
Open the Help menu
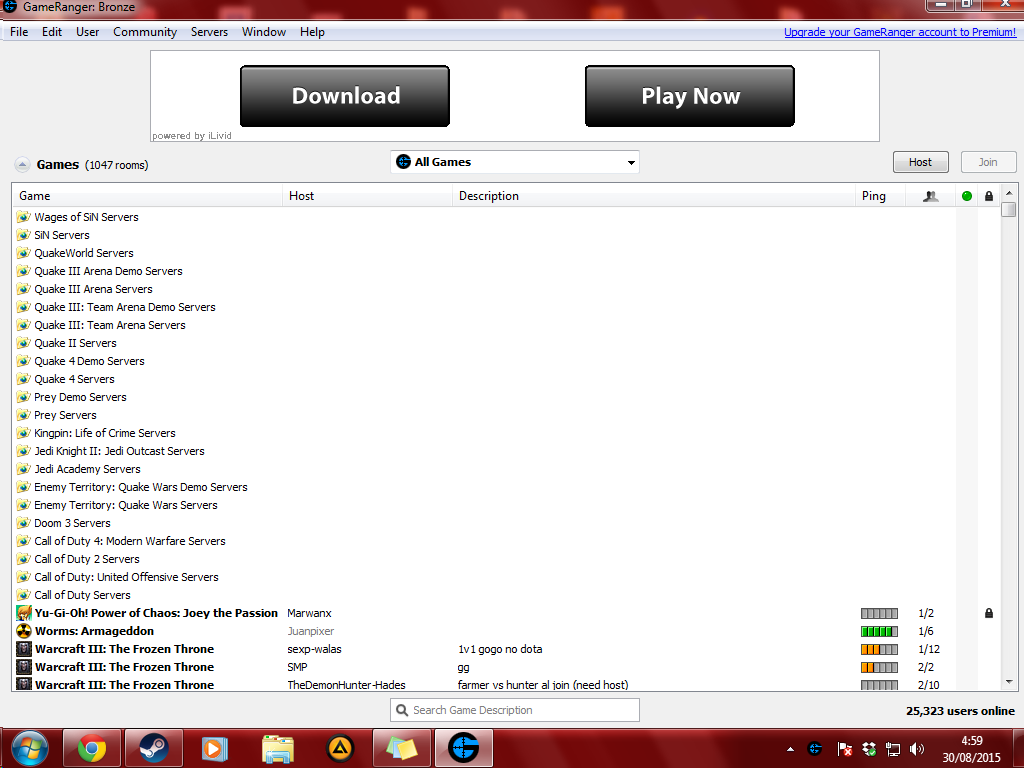coord(312,32)
